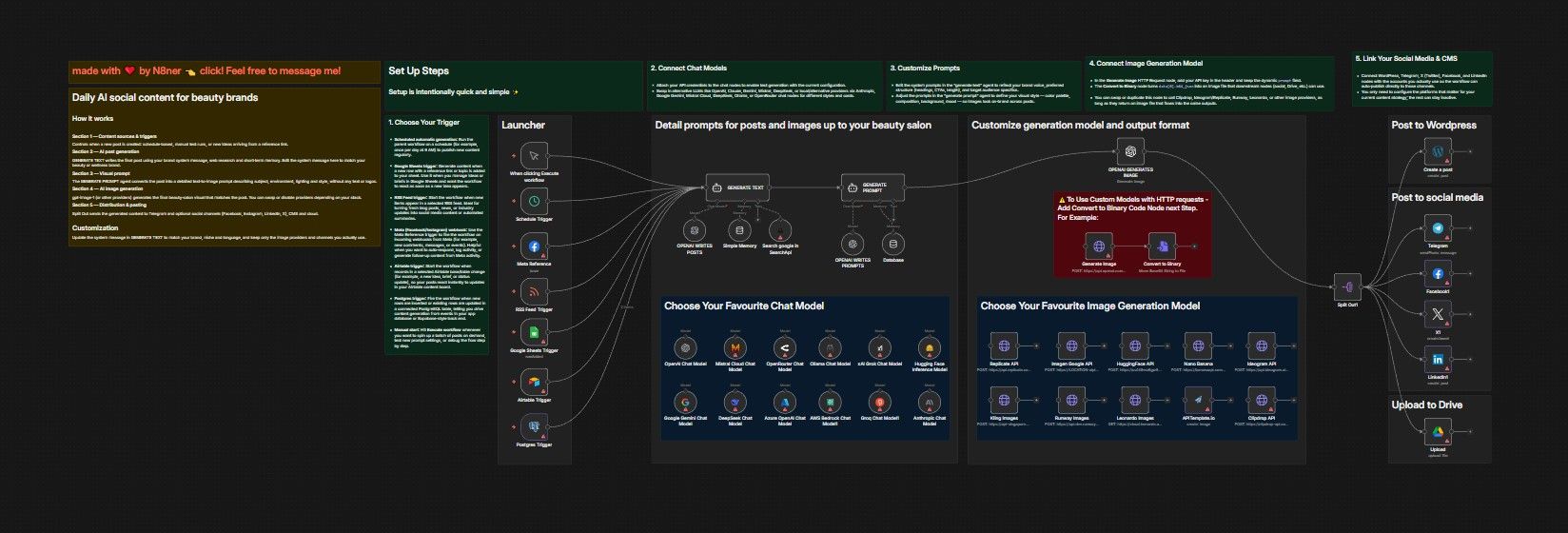1568x533 pixels.
Task: Select the Simple Memory node
Action: pyautogui.click(x=738, y=229)
